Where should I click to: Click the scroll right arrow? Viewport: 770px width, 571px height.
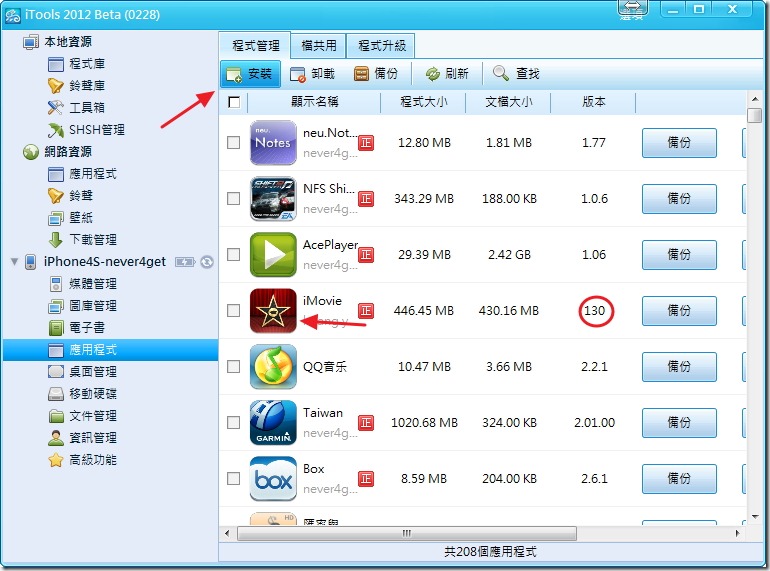pos(738,533)
